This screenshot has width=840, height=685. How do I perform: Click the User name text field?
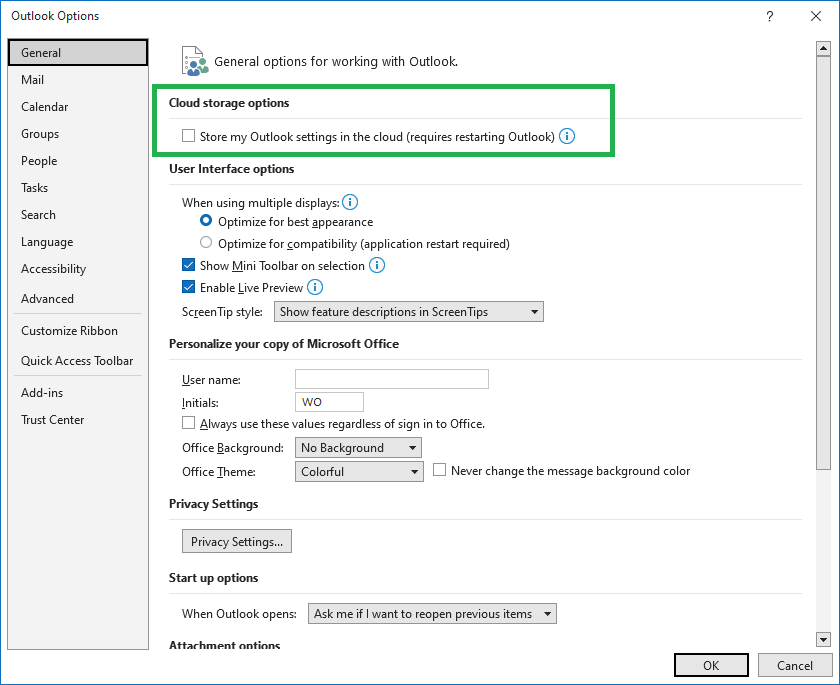(x=392, y=379)
